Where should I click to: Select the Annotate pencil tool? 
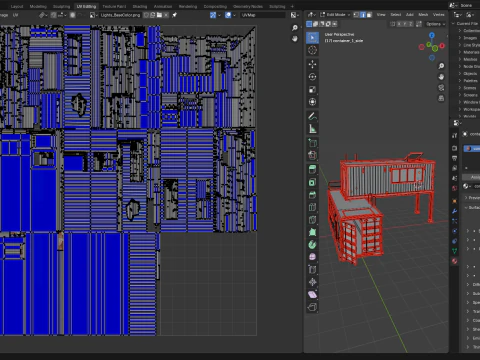click(312, 116)
